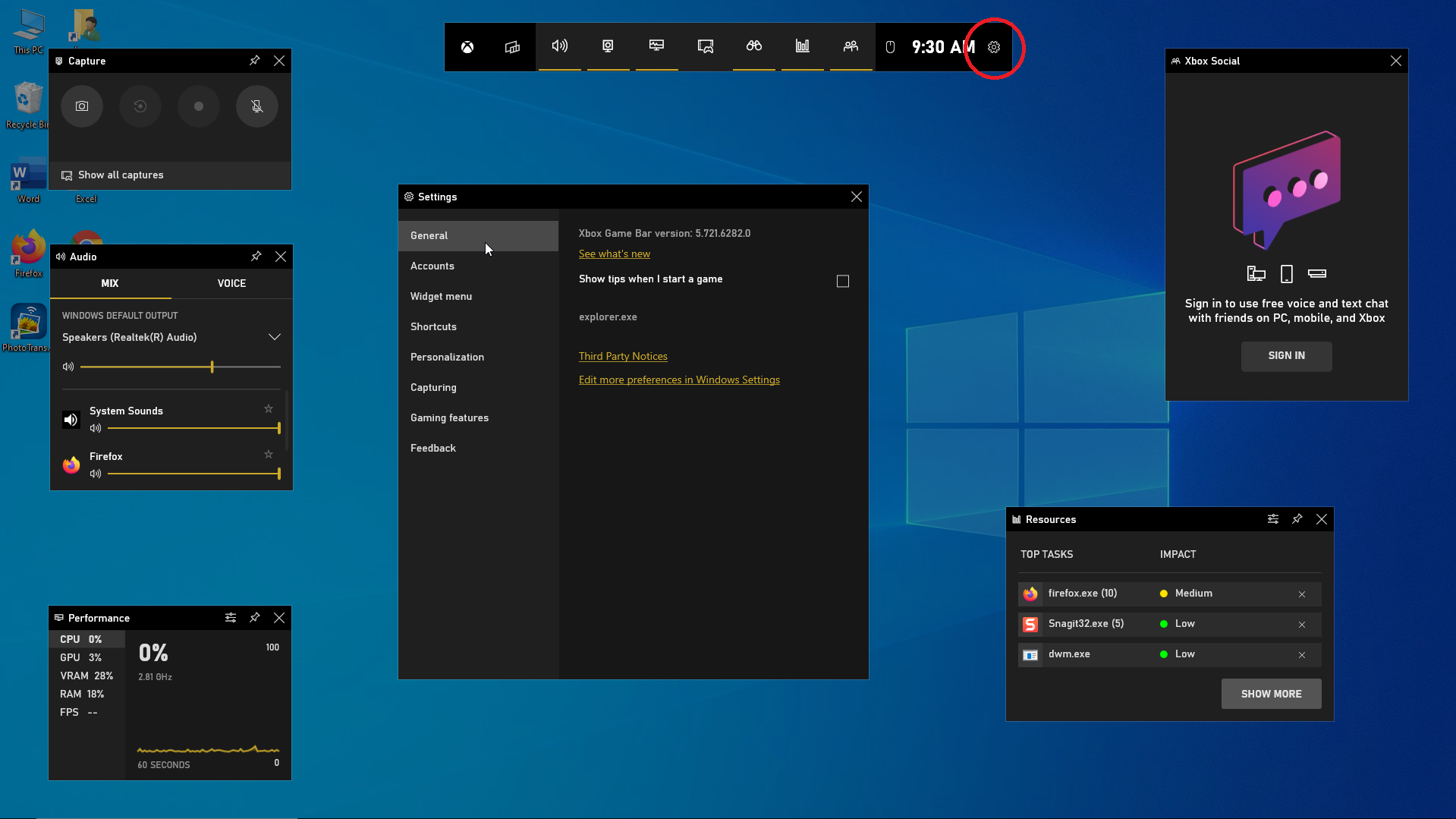Mute the Firefox audio speaker icon
The image size is (1456, 819).
click(96, 474)
